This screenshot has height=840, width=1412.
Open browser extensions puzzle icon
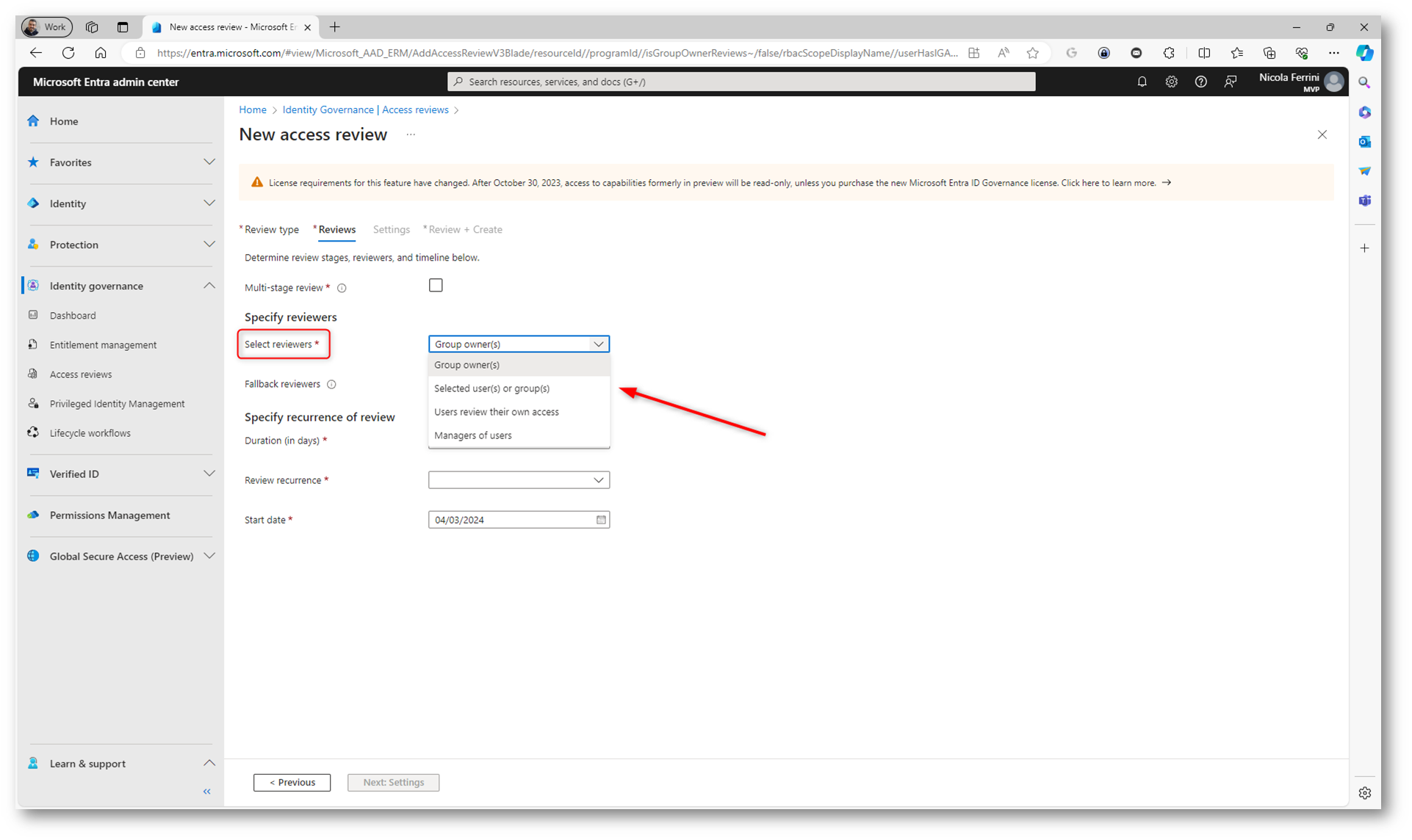tap(1169, 53)
